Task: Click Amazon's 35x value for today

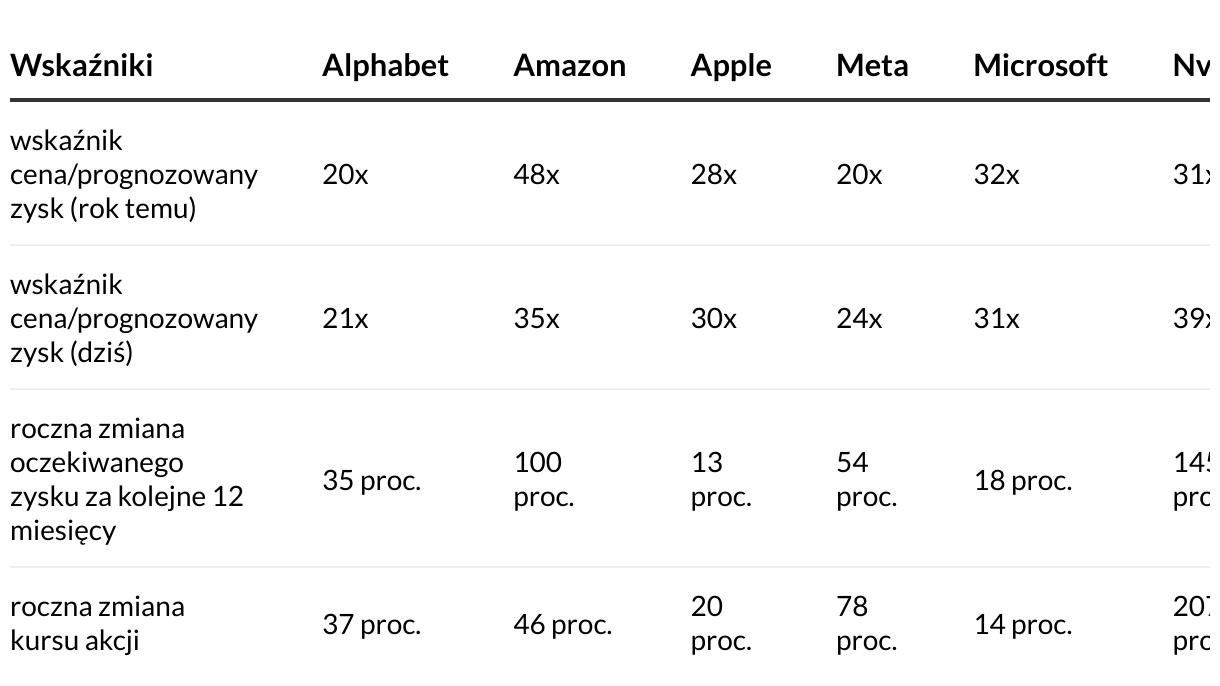Action: (x=537, y=319)
